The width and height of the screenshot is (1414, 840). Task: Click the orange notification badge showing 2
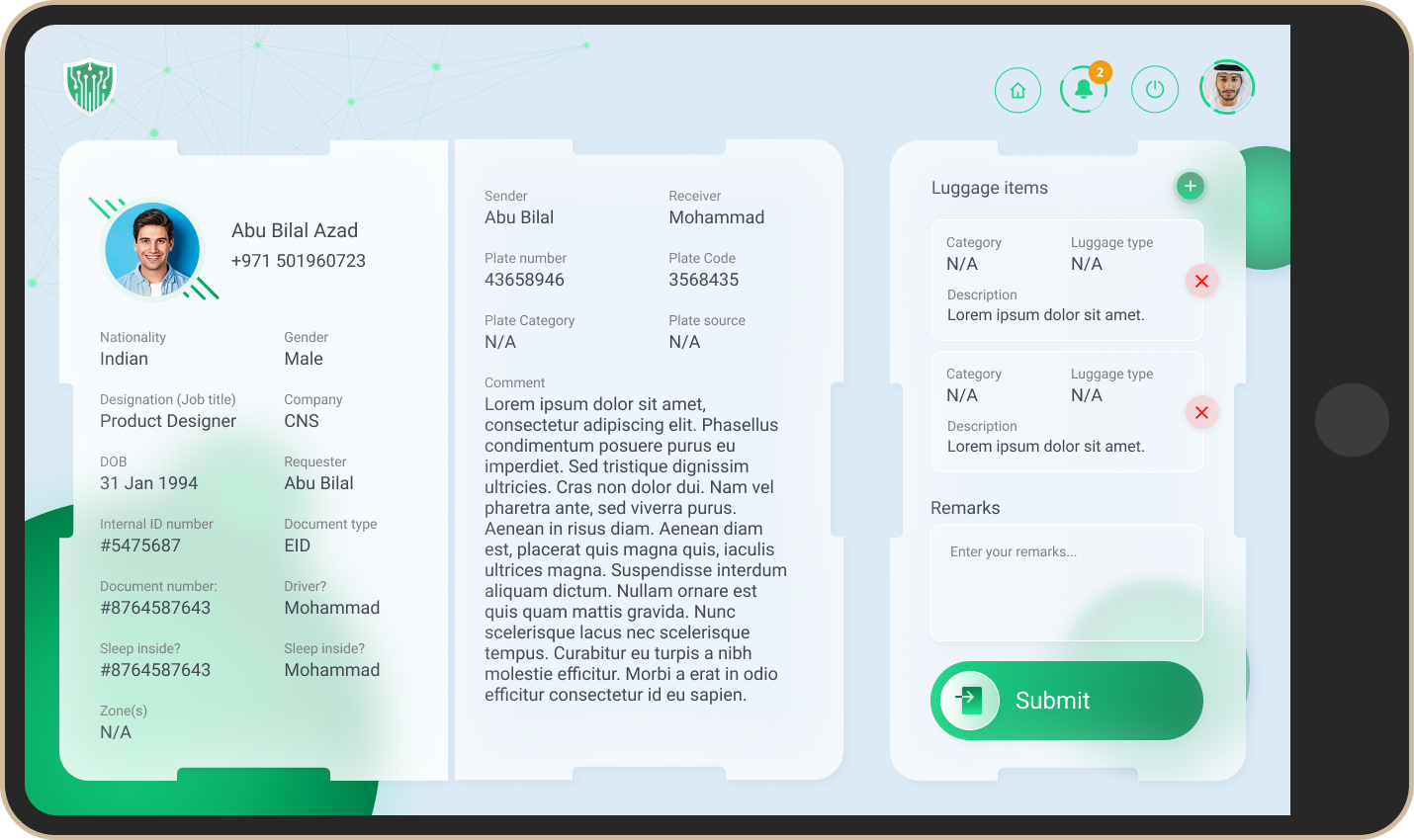1101,71
